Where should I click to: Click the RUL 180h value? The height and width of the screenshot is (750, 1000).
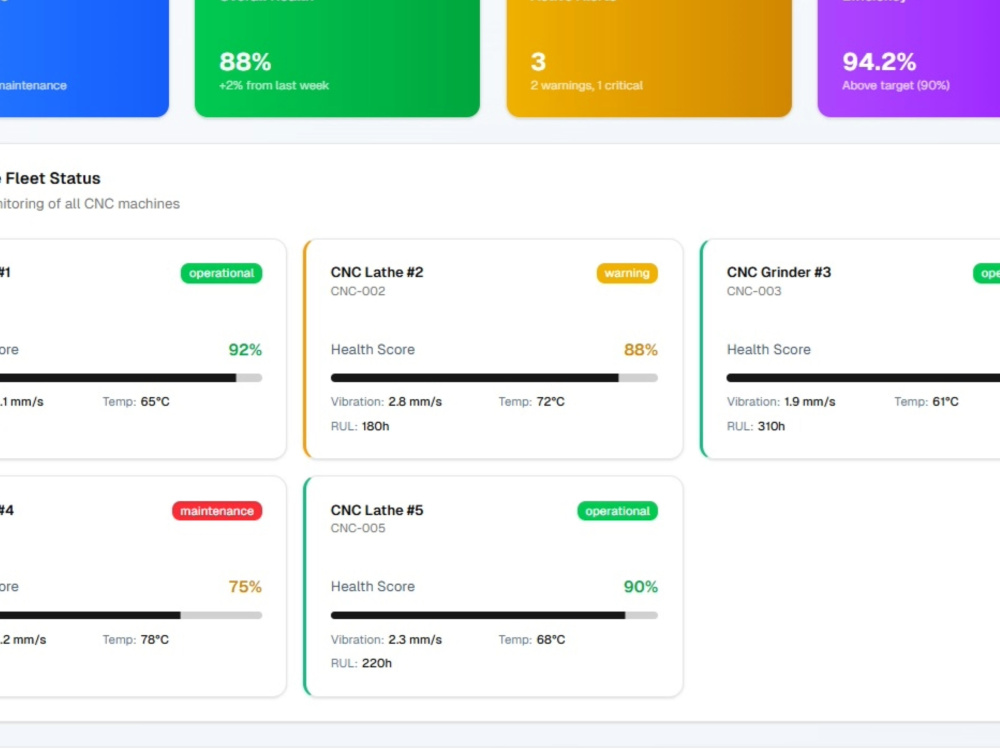pos(375,426)
